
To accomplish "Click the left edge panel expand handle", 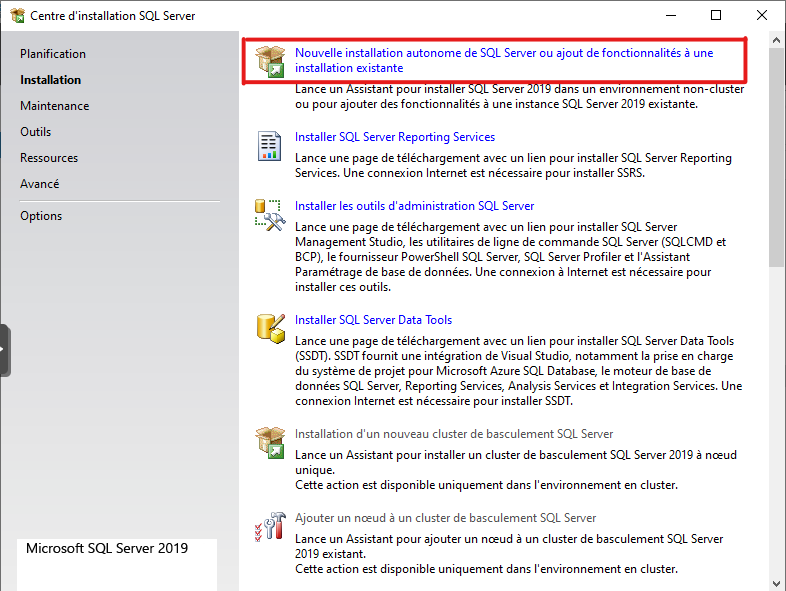I will click(4, 350).
